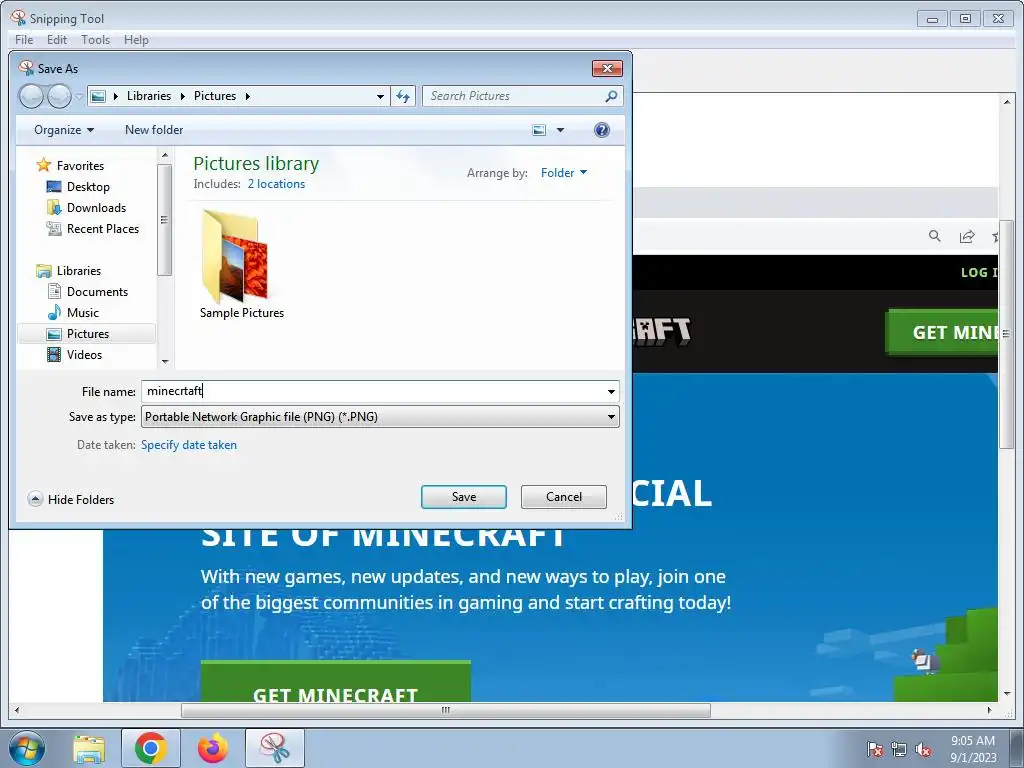This screenshot has height=768, width=1024.
Task: Click the taskbar clock showing 9:05 AM
Action: [972, 749]
